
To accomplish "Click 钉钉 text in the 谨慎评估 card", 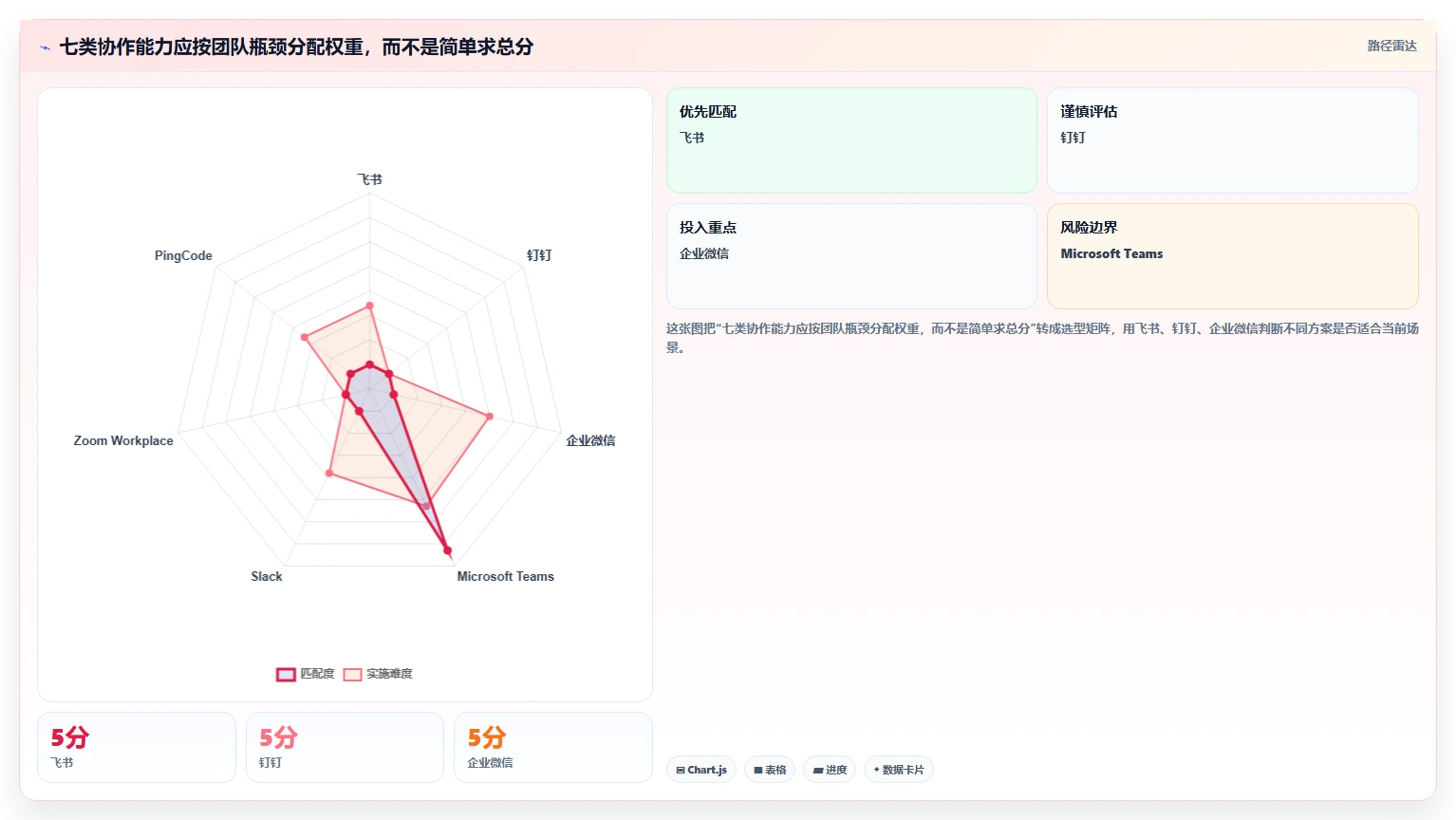I will pos(1073,138).
